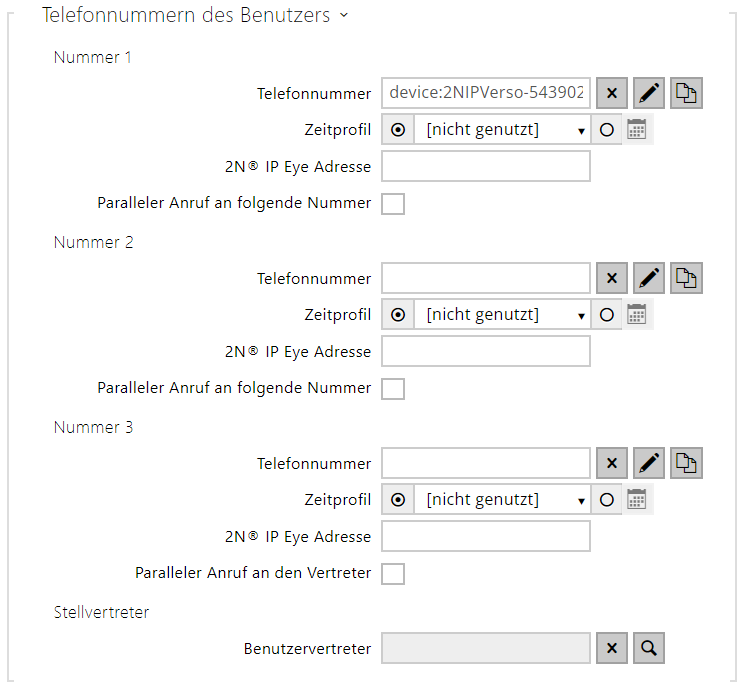Tick parallel call checkbox under Nummer 2
Screen dimensions: 742x690
[393, 388]
